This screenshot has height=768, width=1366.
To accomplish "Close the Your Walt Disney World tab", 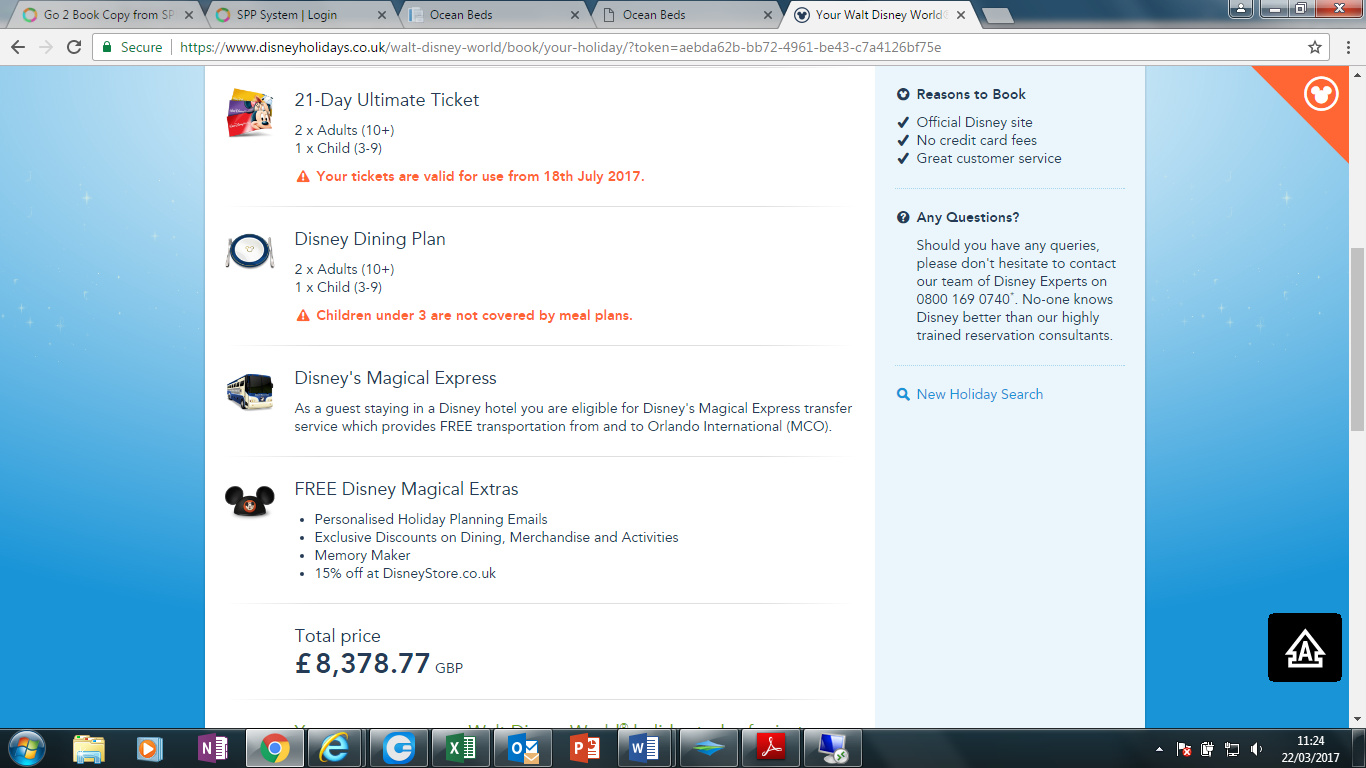I will [x=960, y=15].
